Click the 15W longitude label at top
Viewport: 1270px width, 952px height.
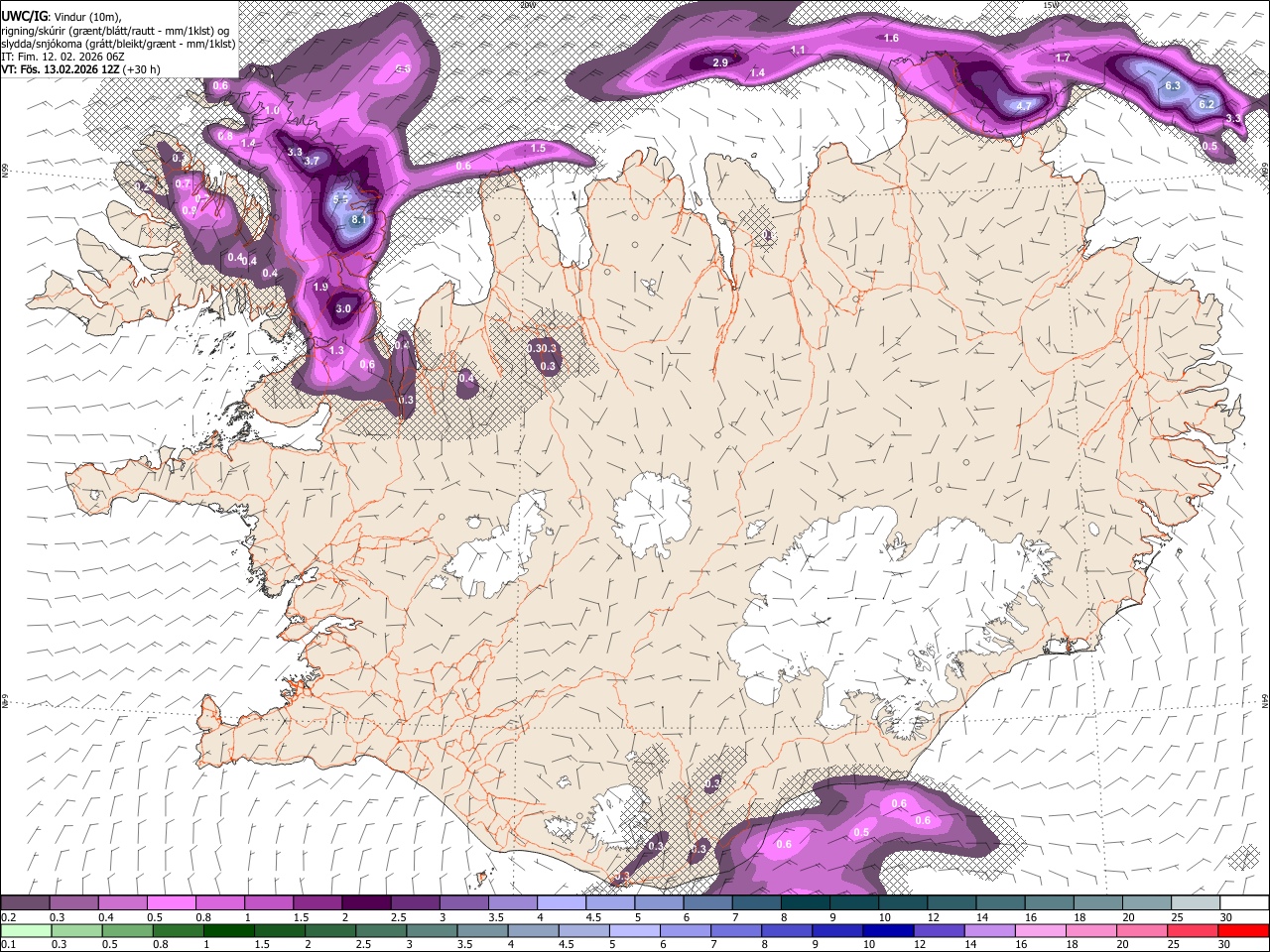[1051, 4]
